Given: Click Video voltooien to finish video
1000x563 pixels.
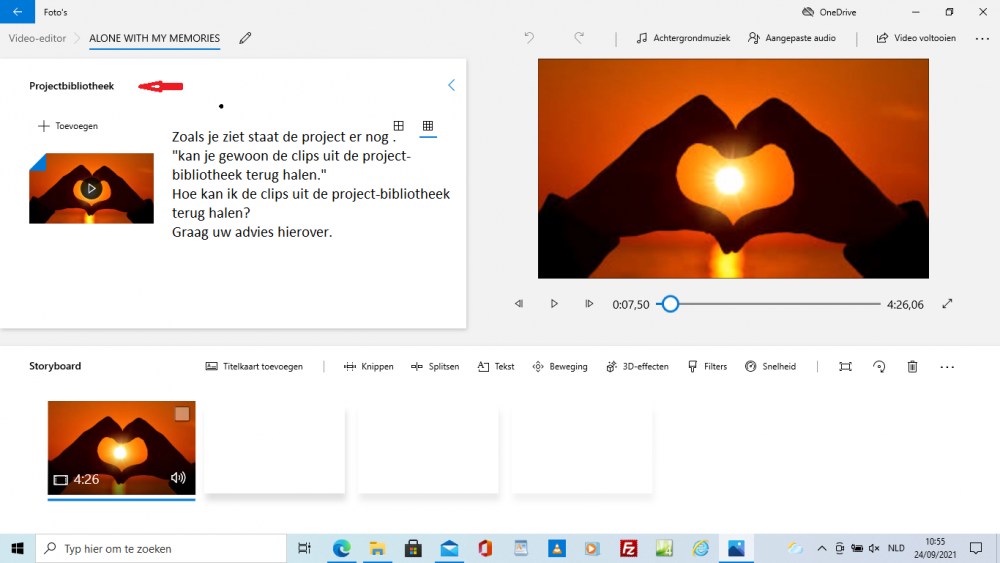Looking at the screenshot, I should pos(916,38).
